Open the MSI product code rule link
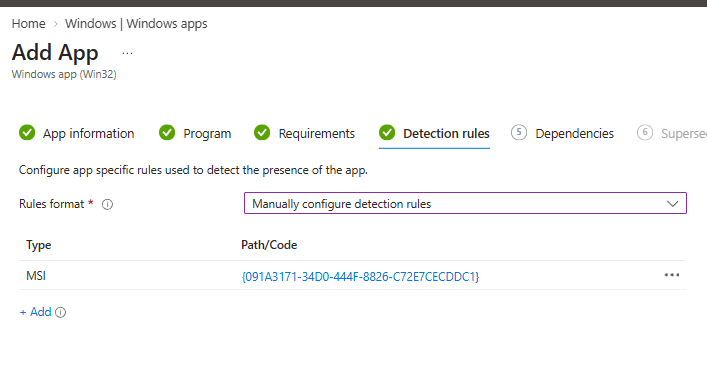 pyautogui.click(x=360, y=276)
